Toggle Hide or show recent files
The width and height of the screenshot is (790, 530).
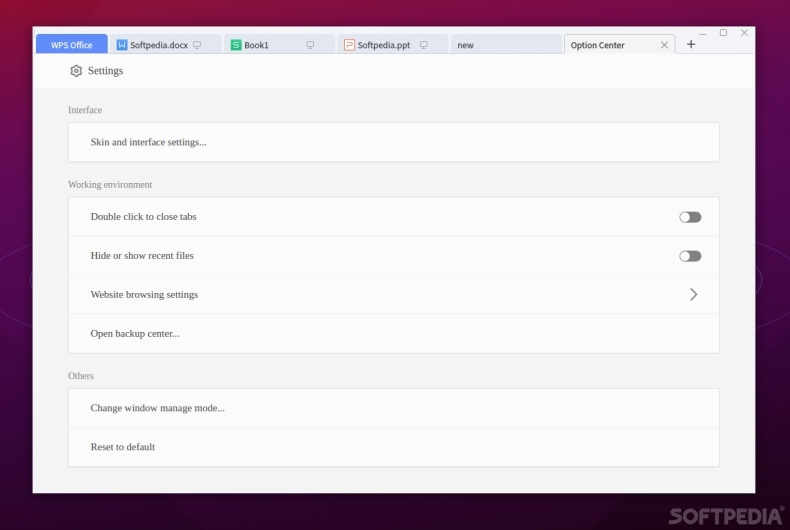coord(690,256)
